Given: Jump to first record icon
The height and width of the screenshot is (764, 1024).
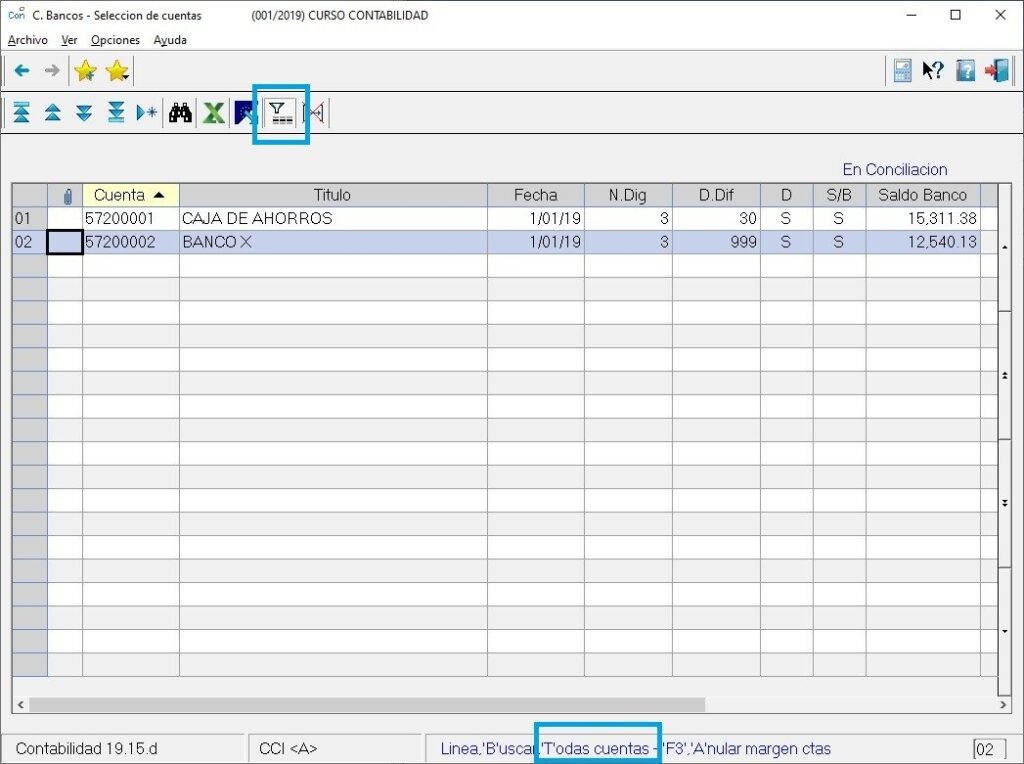Looking at the screenshot, I should [x=22, y=113].
